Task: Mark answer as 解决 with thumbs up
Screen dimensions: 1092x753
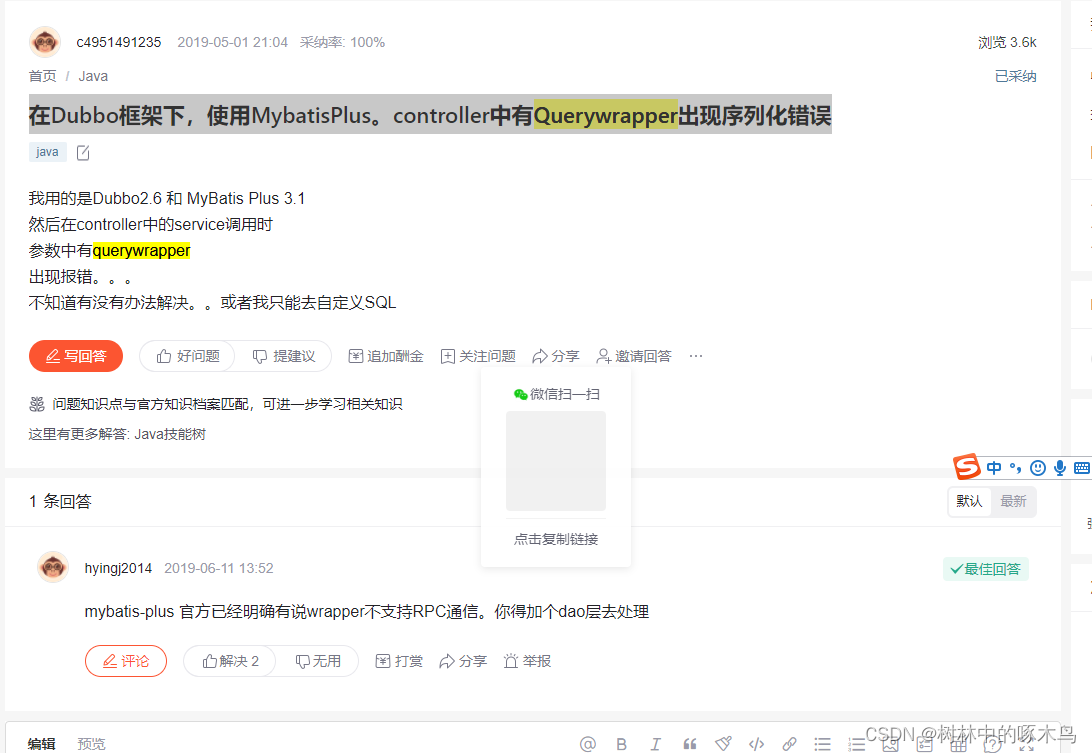Action: pos(230,661)
